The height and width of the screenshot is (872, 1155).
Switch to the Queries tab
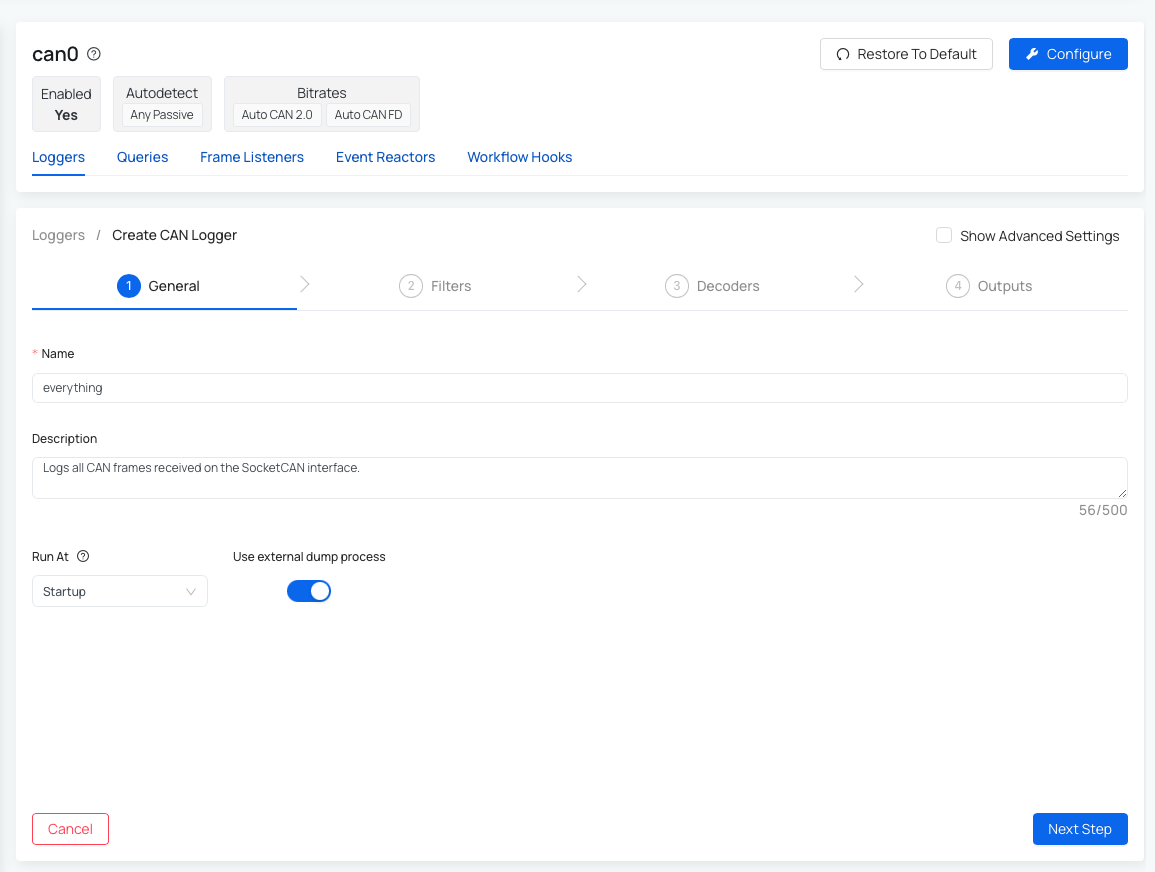[142, 157]
